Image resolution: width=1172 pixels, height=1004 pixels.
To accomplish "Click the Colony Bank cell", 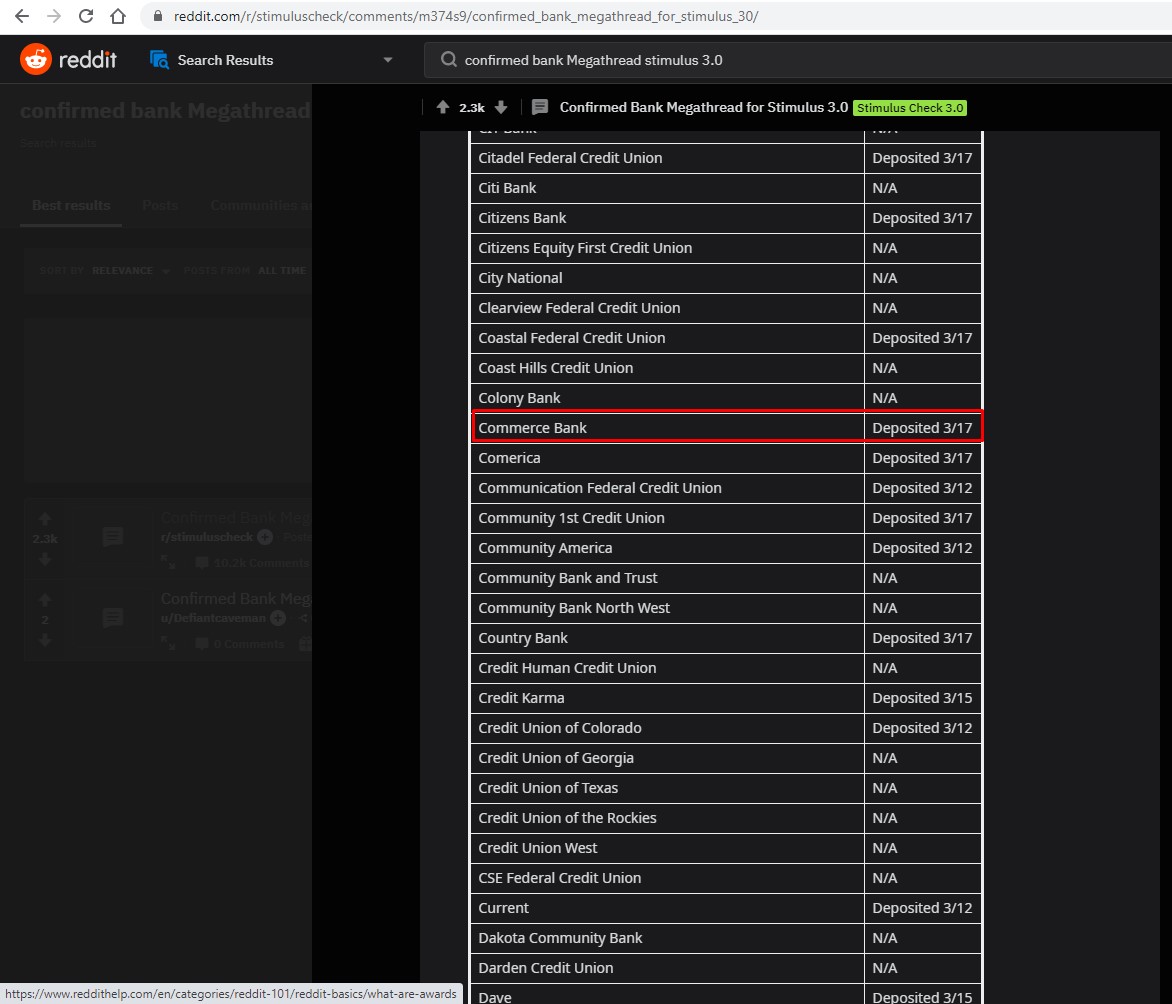I will pyautogui.click(x=667, y=398).
